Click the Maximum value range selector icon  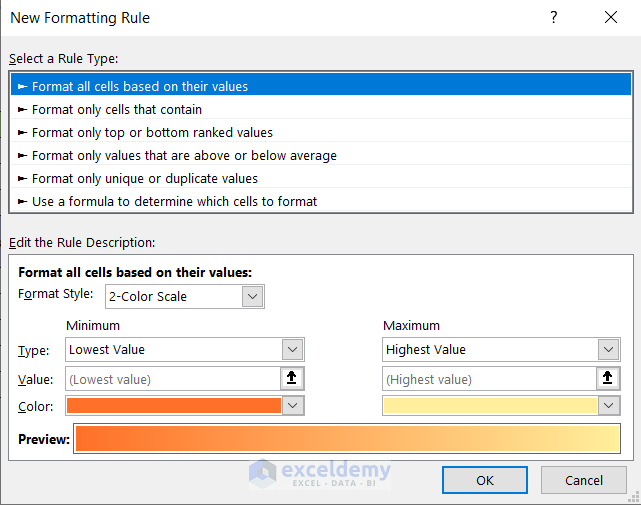coord(608,378)
